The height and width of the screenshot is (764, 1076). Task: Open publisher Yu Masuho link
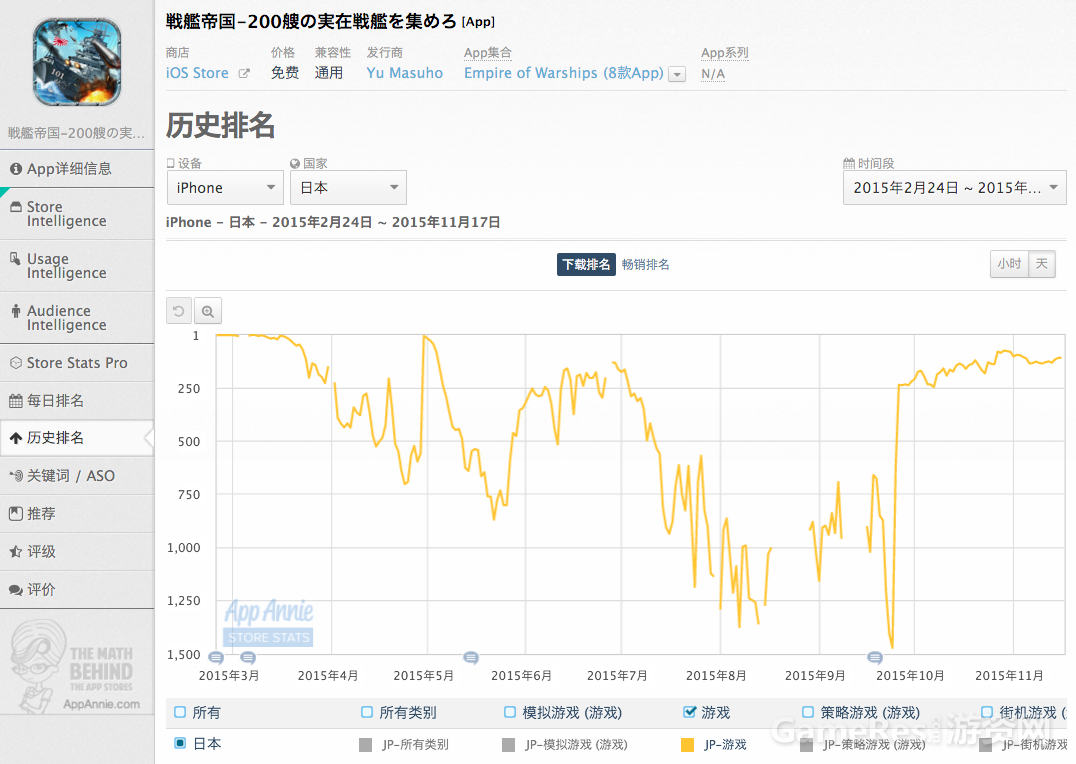[x=405, y=73]
